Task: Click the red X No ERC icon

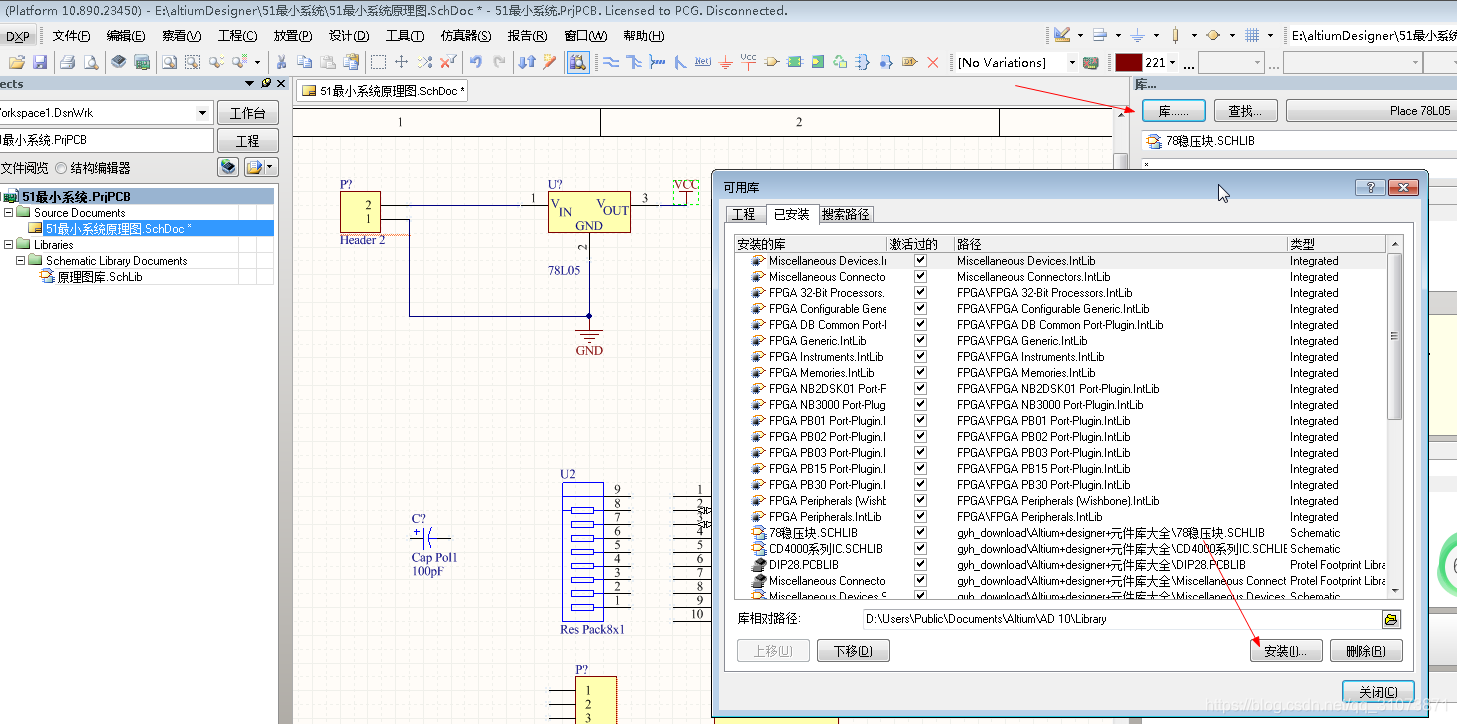Action: 933,62
